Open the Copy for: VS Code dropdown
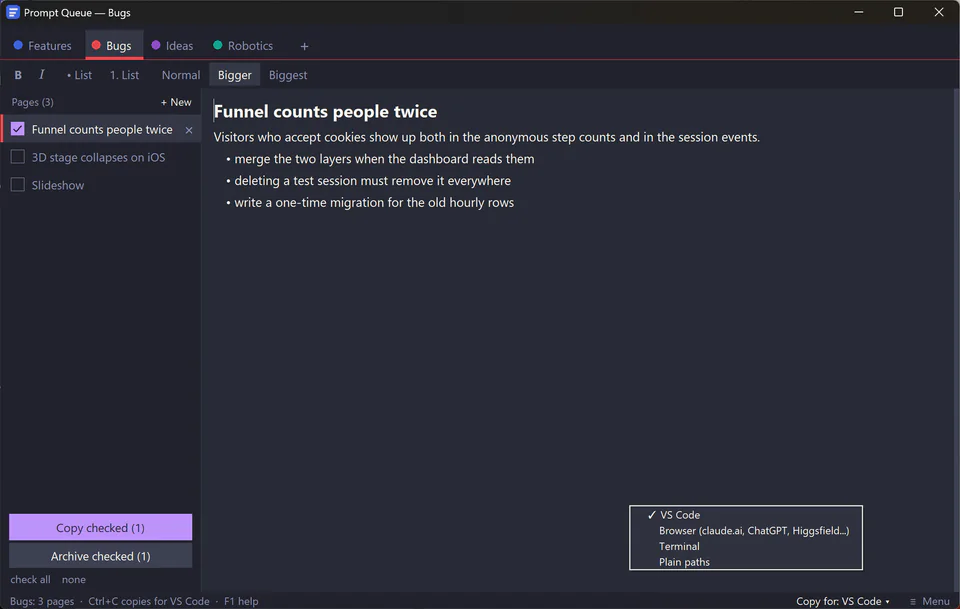The height and width of the screenshot is (609, 960). pos(842,601)
